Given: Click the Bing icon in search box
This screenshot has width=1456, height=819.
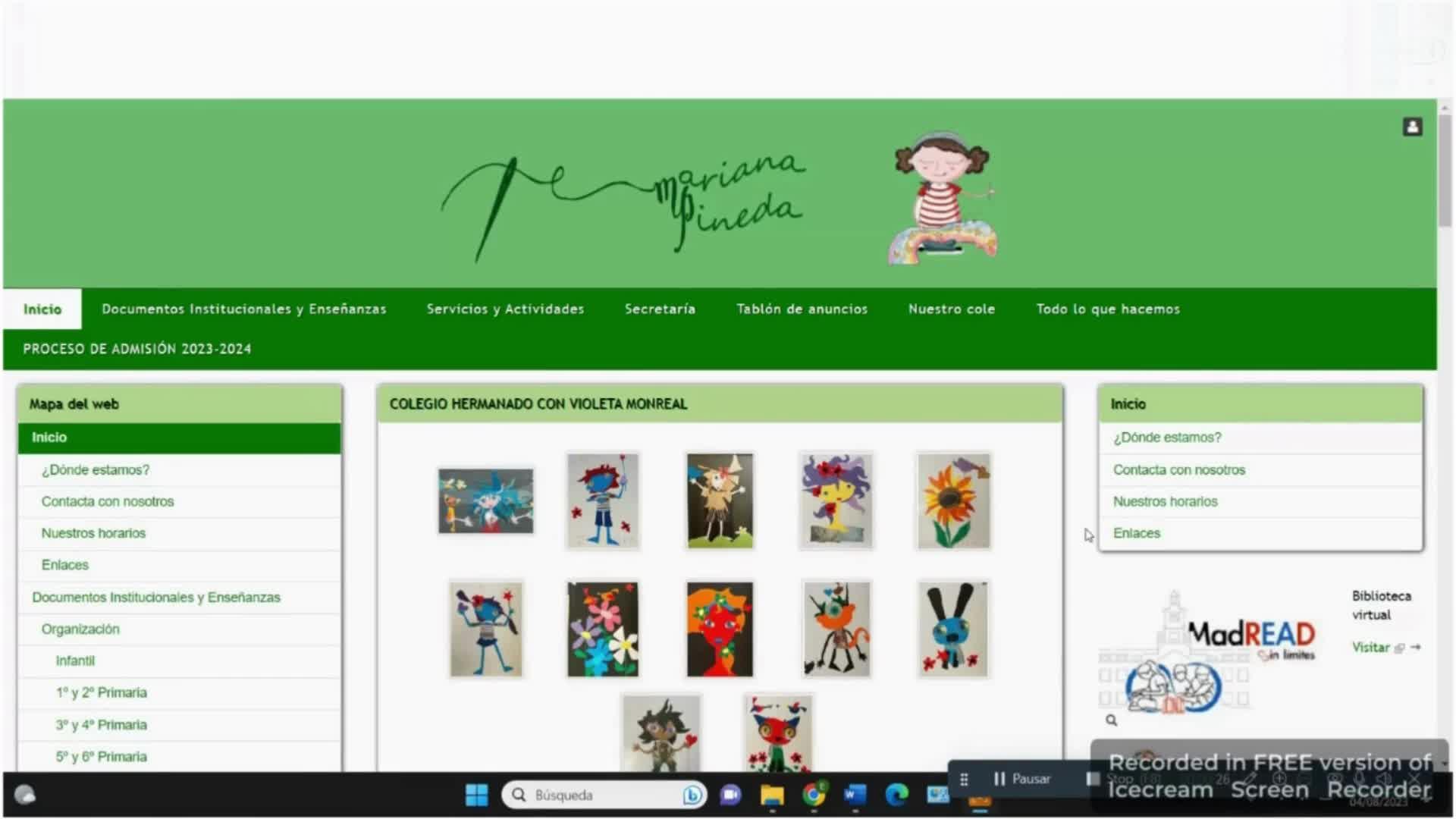Looking at the screenshot, I should pyautogui.click(x=692, y=795).
